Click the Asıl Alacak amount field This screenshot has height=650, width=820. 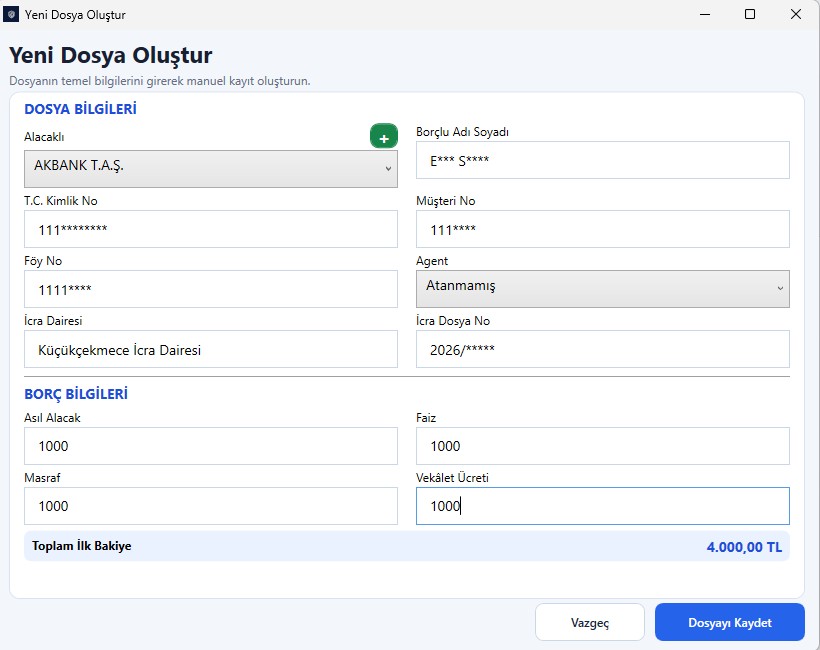pos(211,446)
